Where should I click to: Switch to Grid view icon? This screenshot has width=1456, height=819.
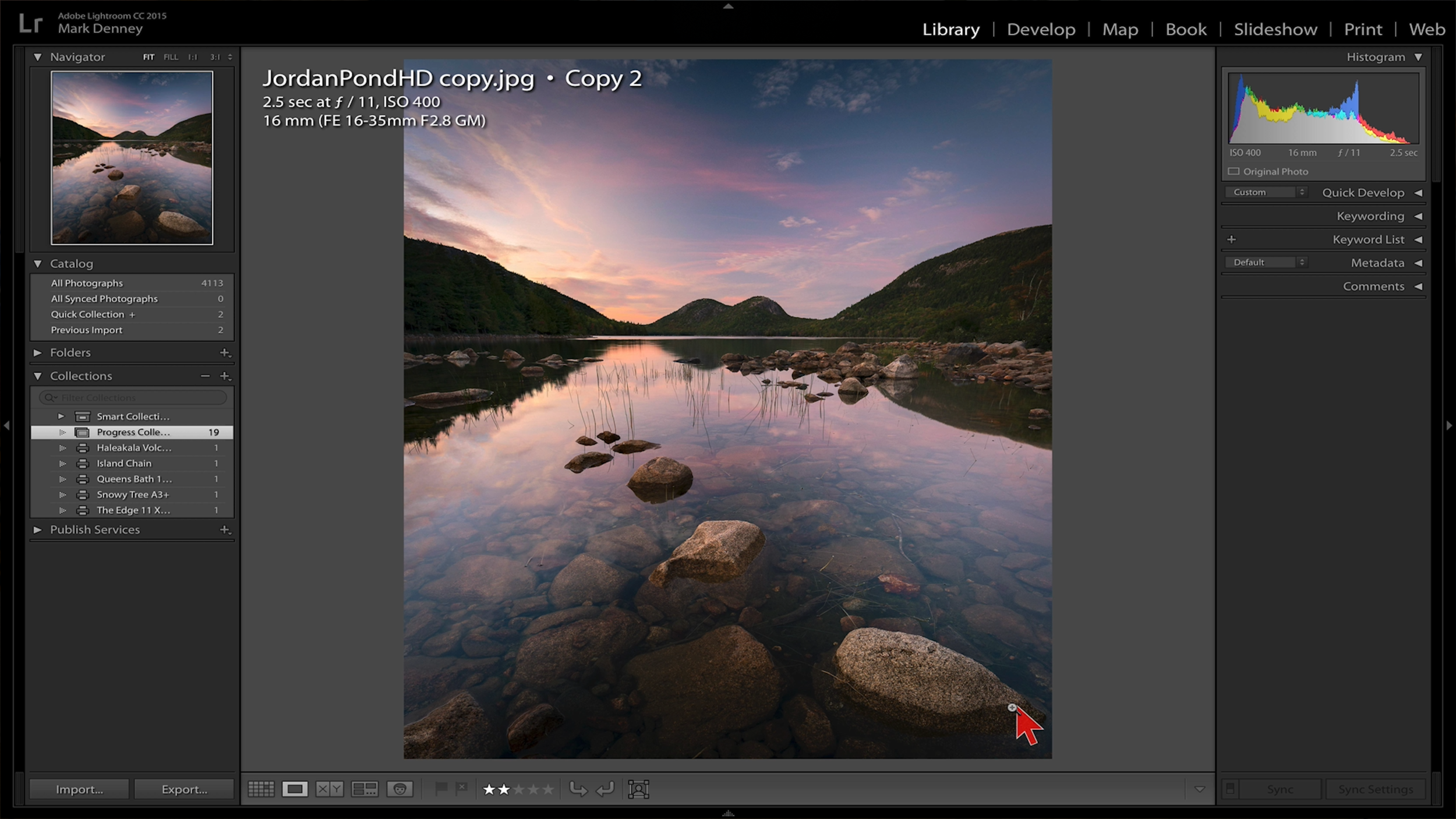(261, 789)
